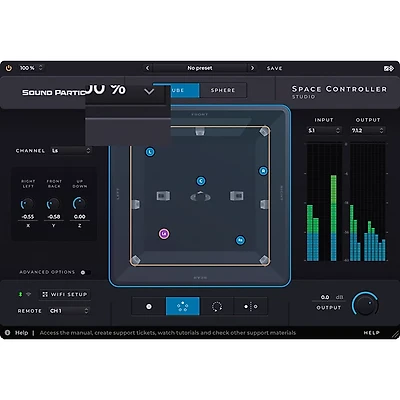
Task: Go to the next preset arrow
Action: [x=252, y=68]
